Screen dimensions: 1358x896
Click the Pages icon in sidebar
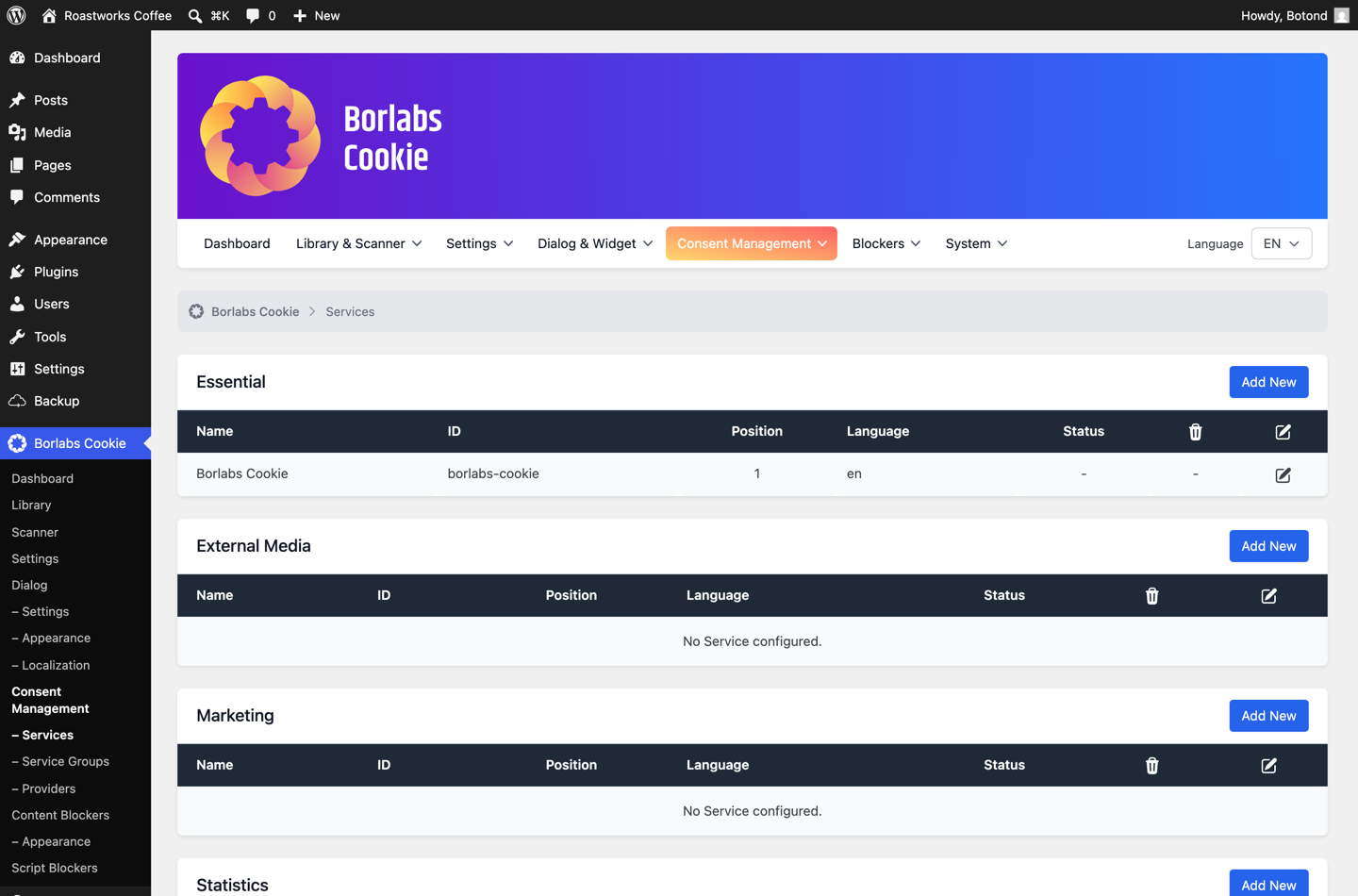[17, 165]
